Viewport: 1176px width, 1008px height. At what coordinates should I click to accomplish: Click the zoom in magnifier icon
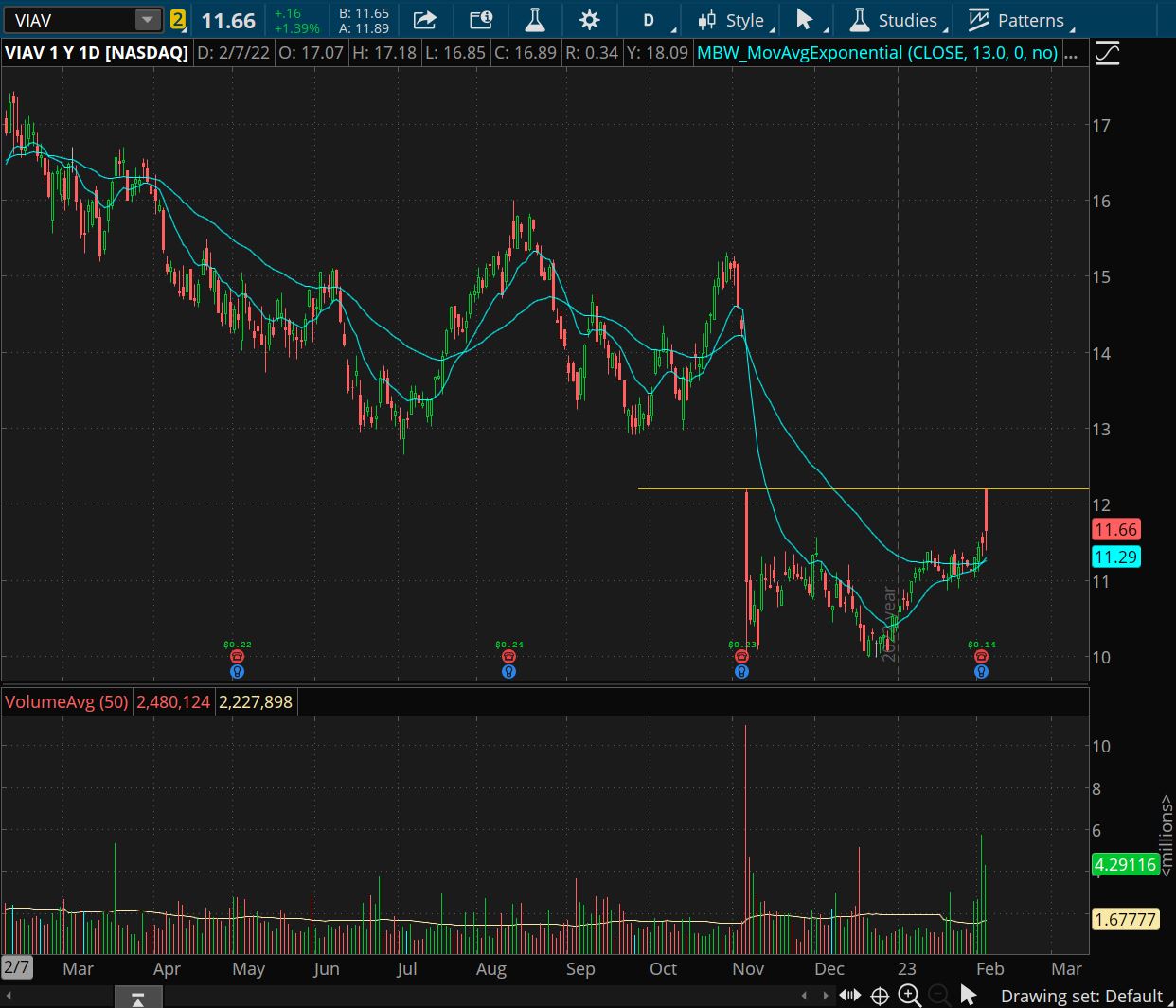tap(909, 995)
